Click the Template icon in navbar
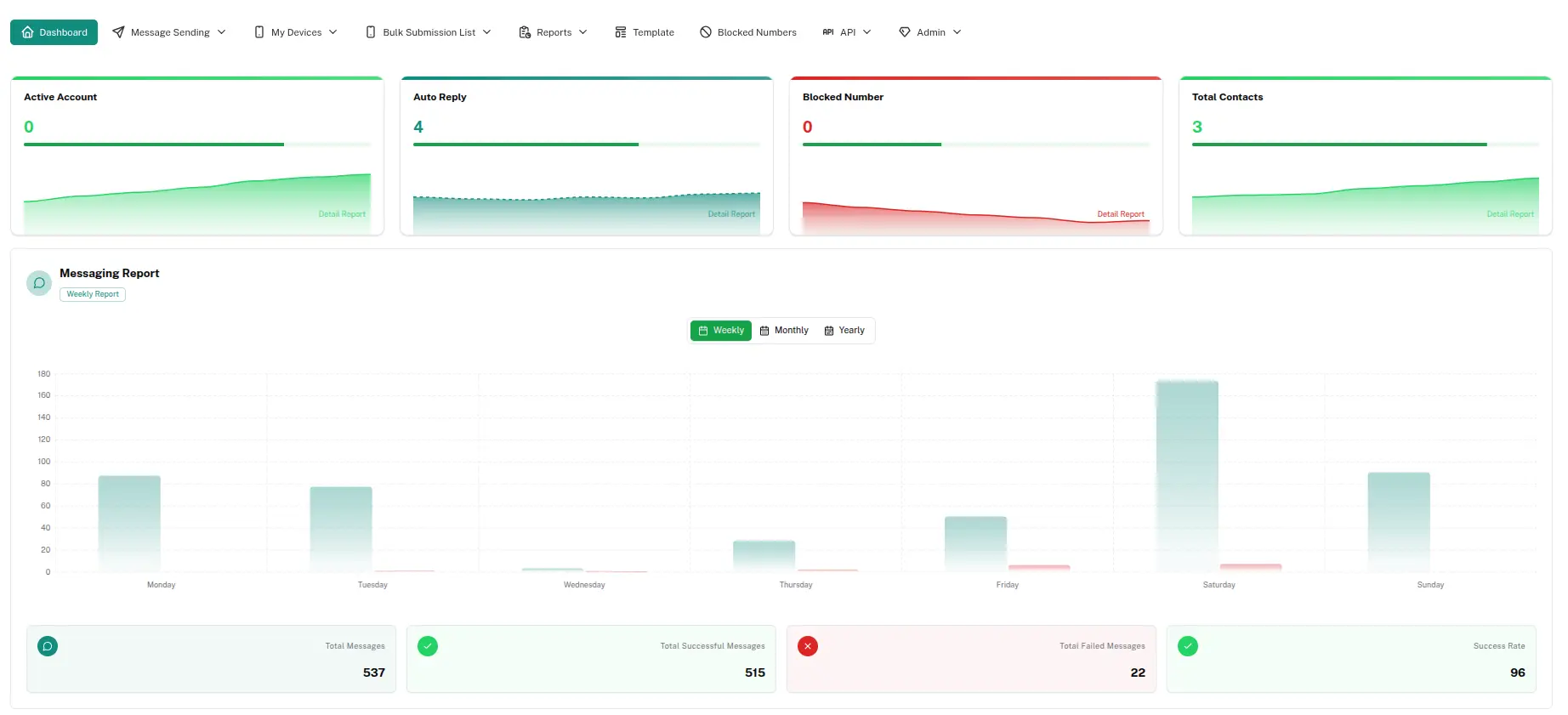The width and height of the screenshot is (1568, 715). click(x=621, y=32)
